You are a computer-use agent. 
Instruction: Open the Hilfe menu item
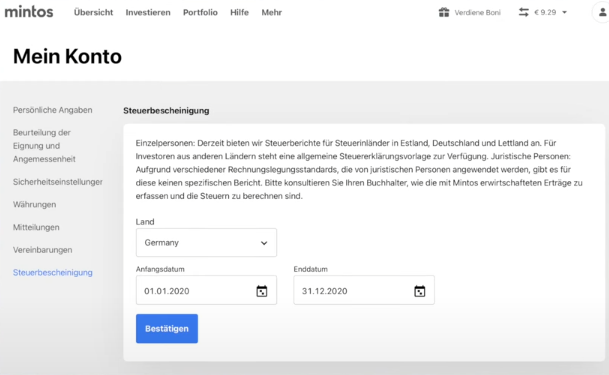[x=239, y=12]
